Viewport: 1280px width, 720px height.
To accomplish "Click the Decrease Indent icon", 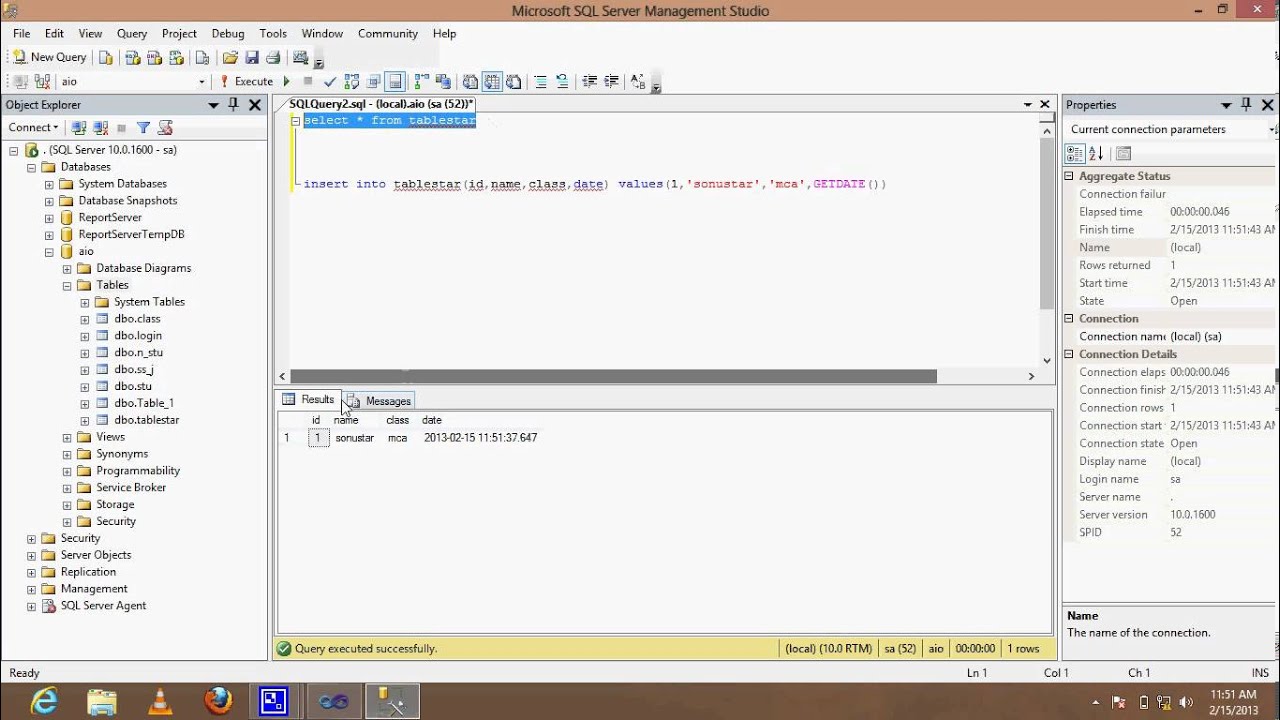I will click(589, 81).
